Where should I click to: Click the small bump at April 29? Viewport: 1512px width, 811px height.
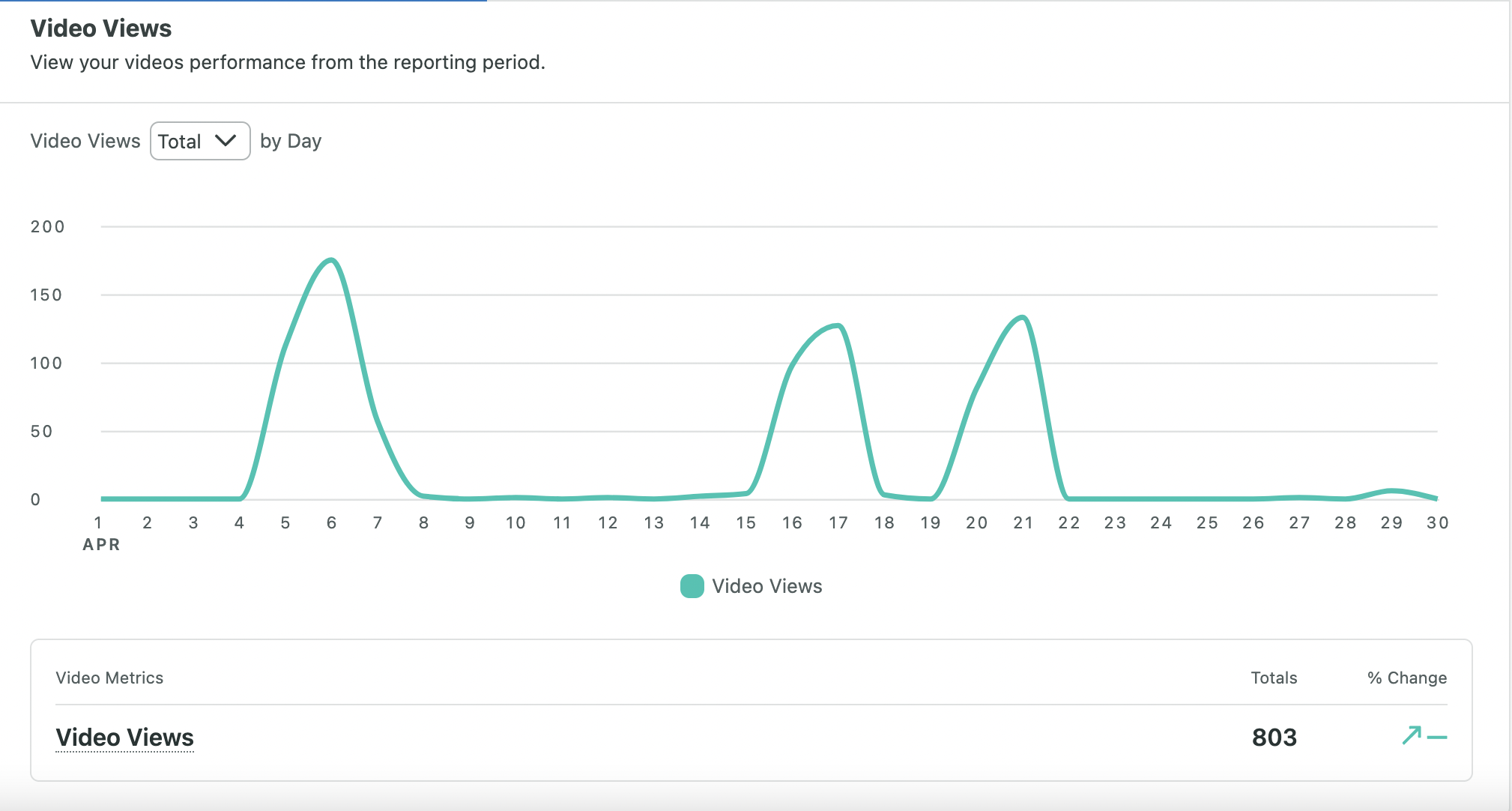point(1391,491)
